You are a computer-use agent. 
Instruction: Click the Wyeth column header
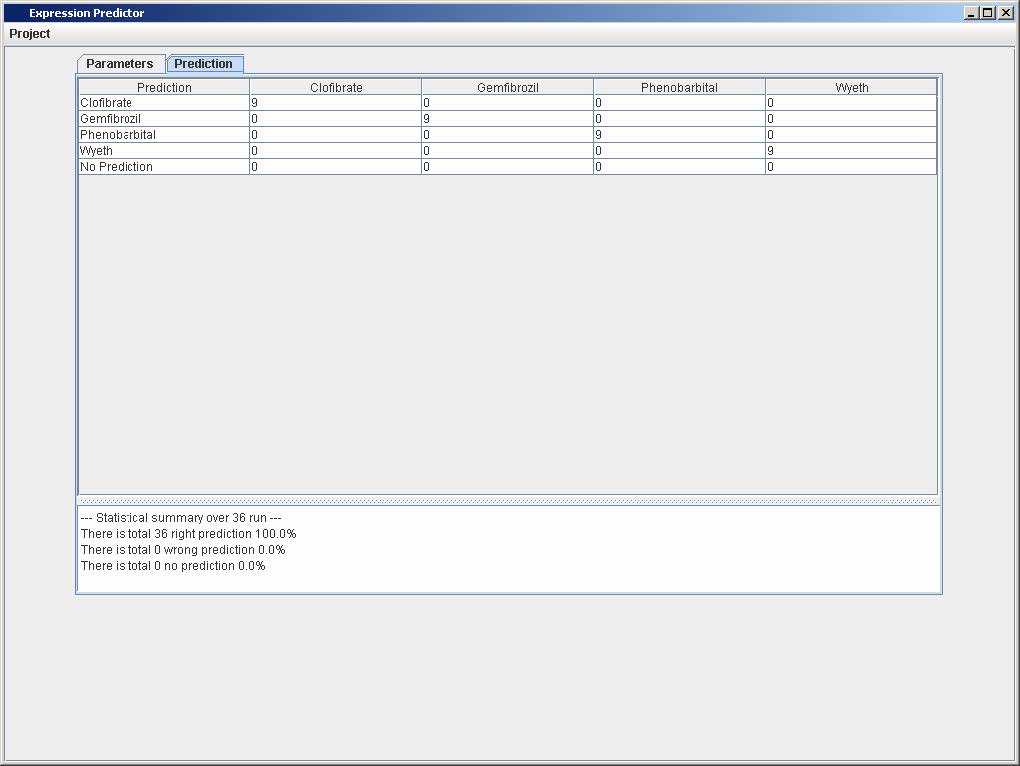point(851,87)
